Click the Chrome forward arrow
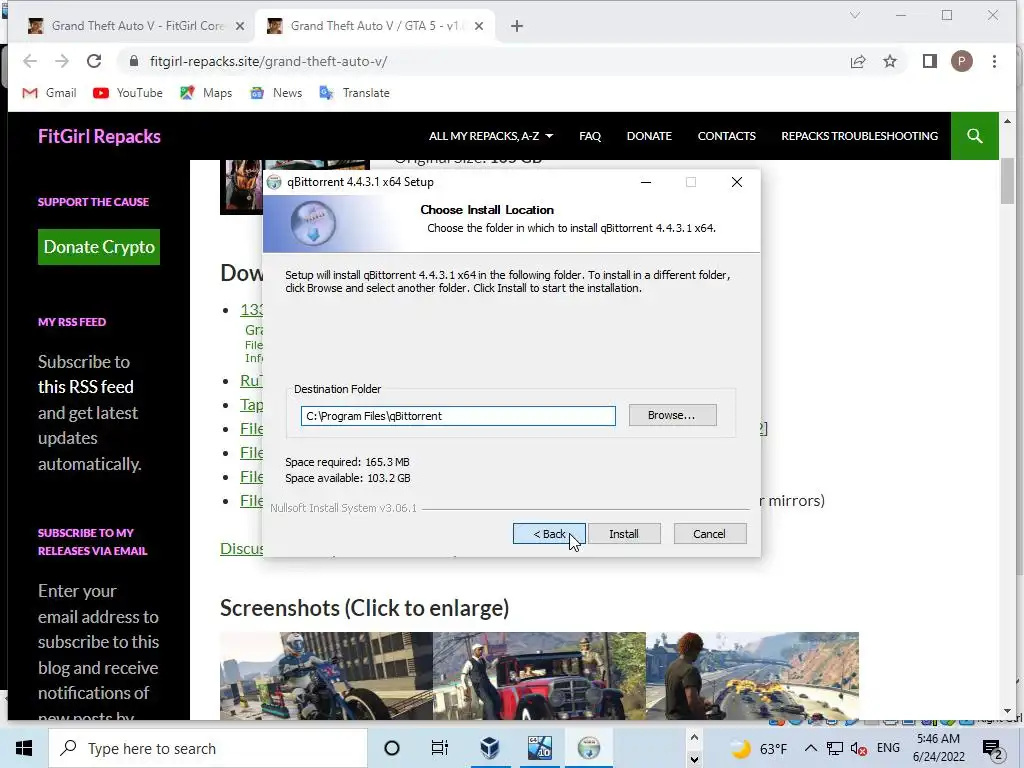This screenshot has width=1024, height=768. 62,61
